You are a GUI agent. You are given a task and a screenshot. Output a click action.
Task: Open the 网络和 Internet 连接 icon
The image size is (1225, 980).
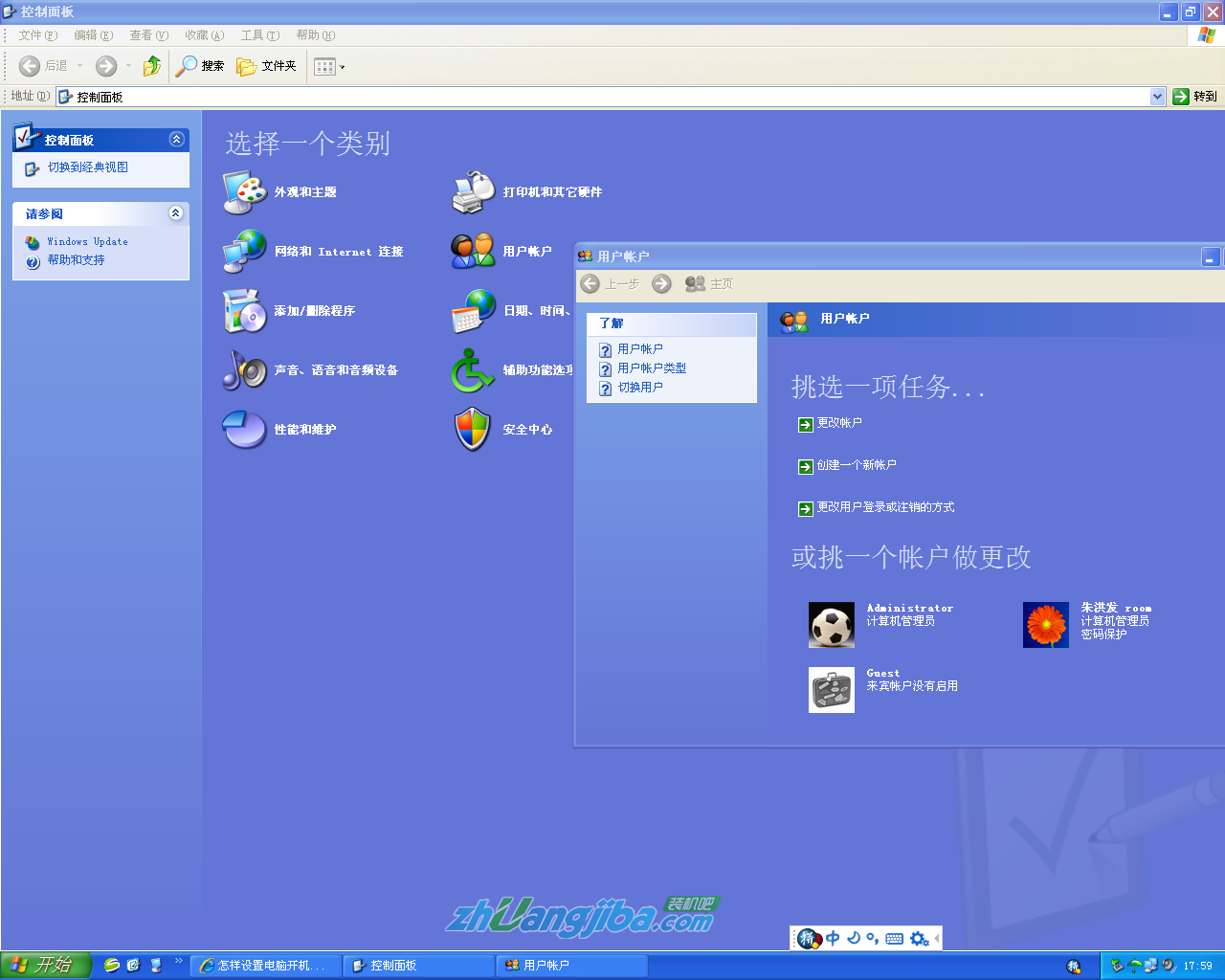[245, 252]
